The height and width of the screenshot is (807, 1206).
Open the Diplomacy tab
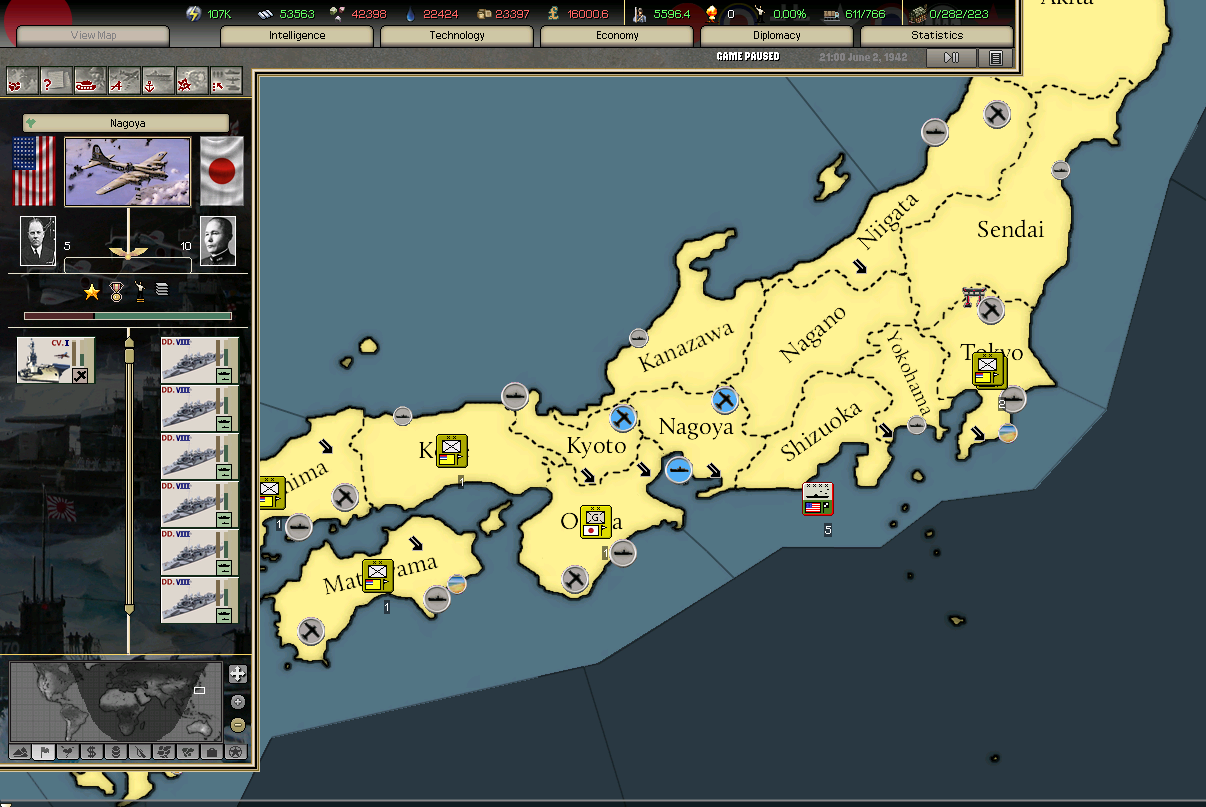(x=776, y=36)
